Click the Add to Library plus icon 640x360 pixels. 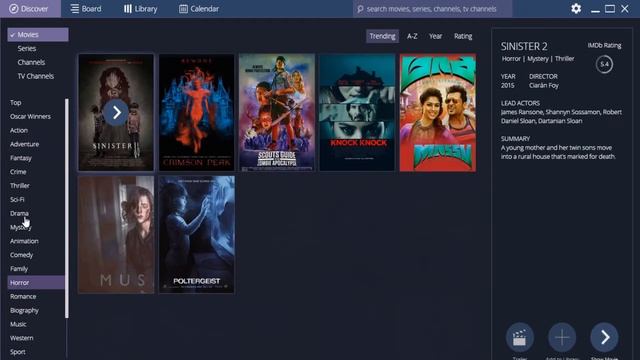pos(562,337)
